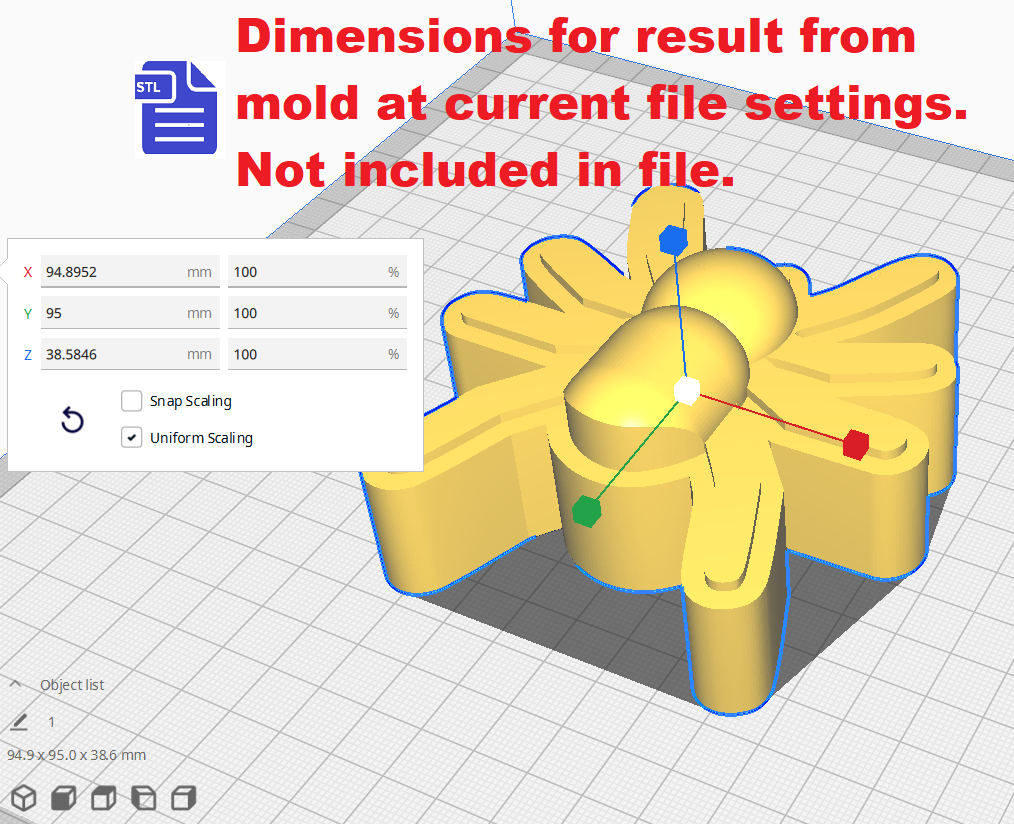Screen dimensions: 1014x824
Task: Select the left side view cube icon
Action: (143, 798)
